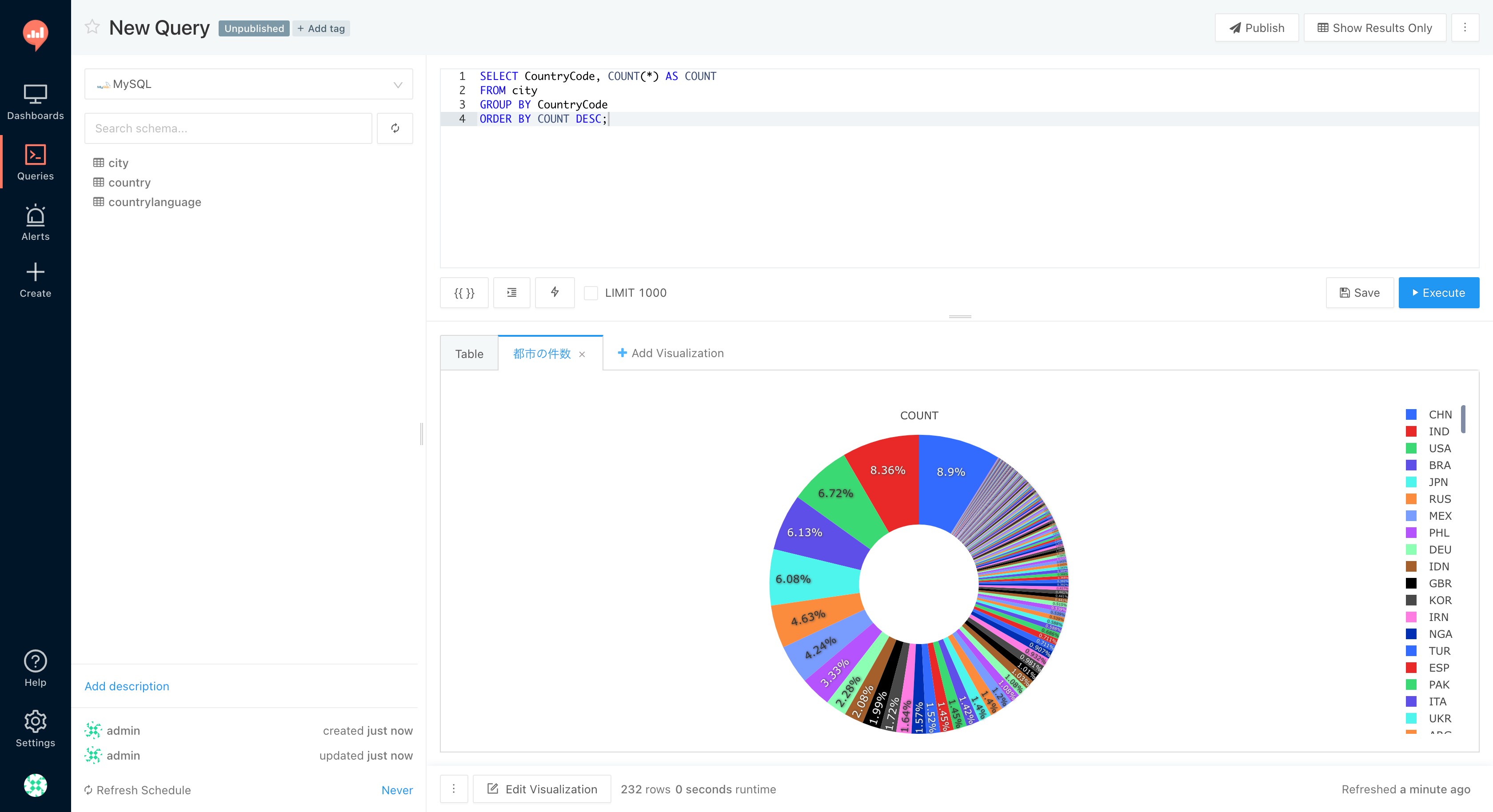Toggle GBR legend entry

(x=1429, y=583)
